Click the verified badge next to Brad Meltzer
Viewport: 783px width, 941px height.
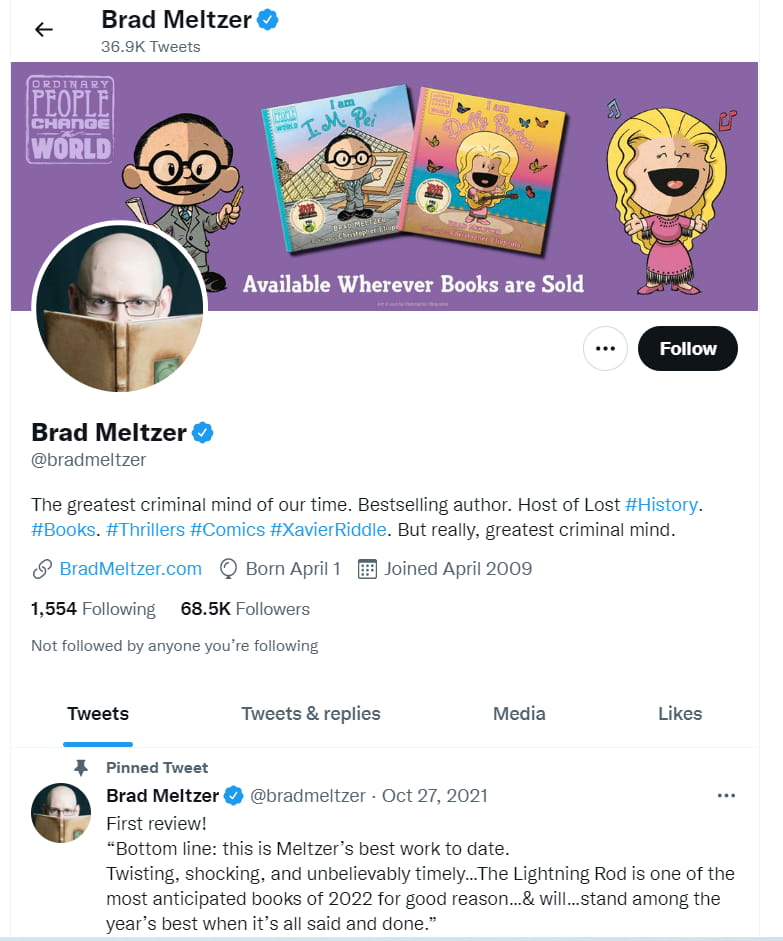(202, 432)
